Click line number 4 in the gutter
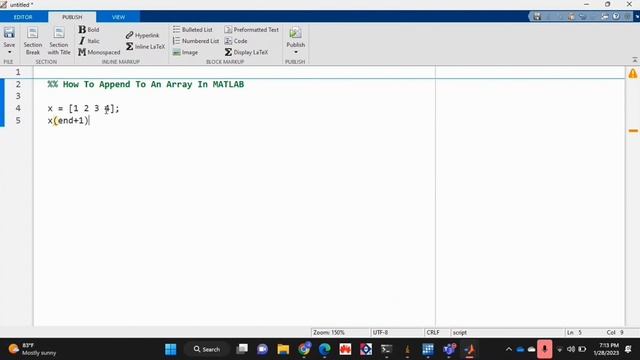 pyautogui.click(x=18, y=108)
